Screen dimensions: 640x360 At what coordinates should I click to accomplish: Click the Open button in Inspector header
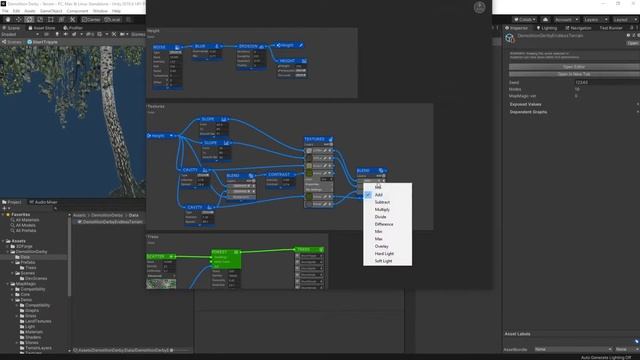[x=633, y=43]
